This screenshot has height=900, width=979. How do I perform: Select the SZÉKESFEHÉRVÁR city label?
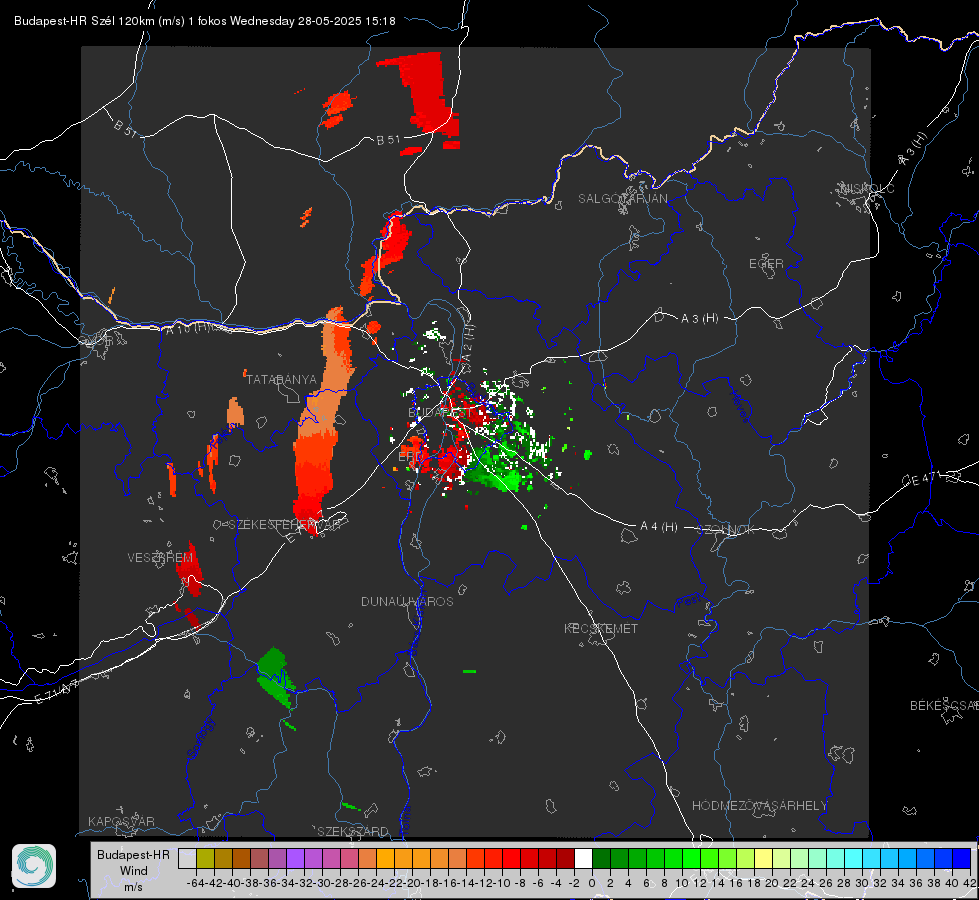tap(285, 525)
